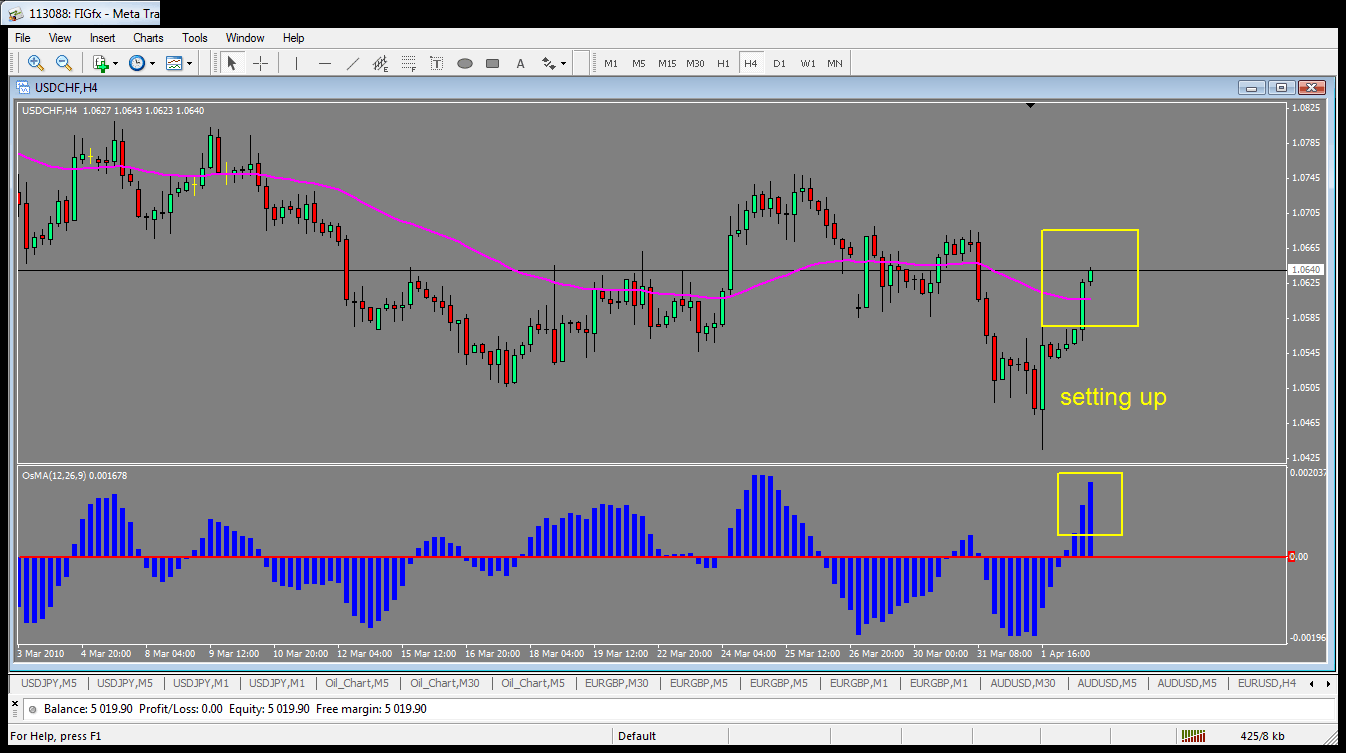Viewport: 1346px width, 753px height.
Task: Switch to the EURUSD,H4 chart tab
Action: 1266,683
